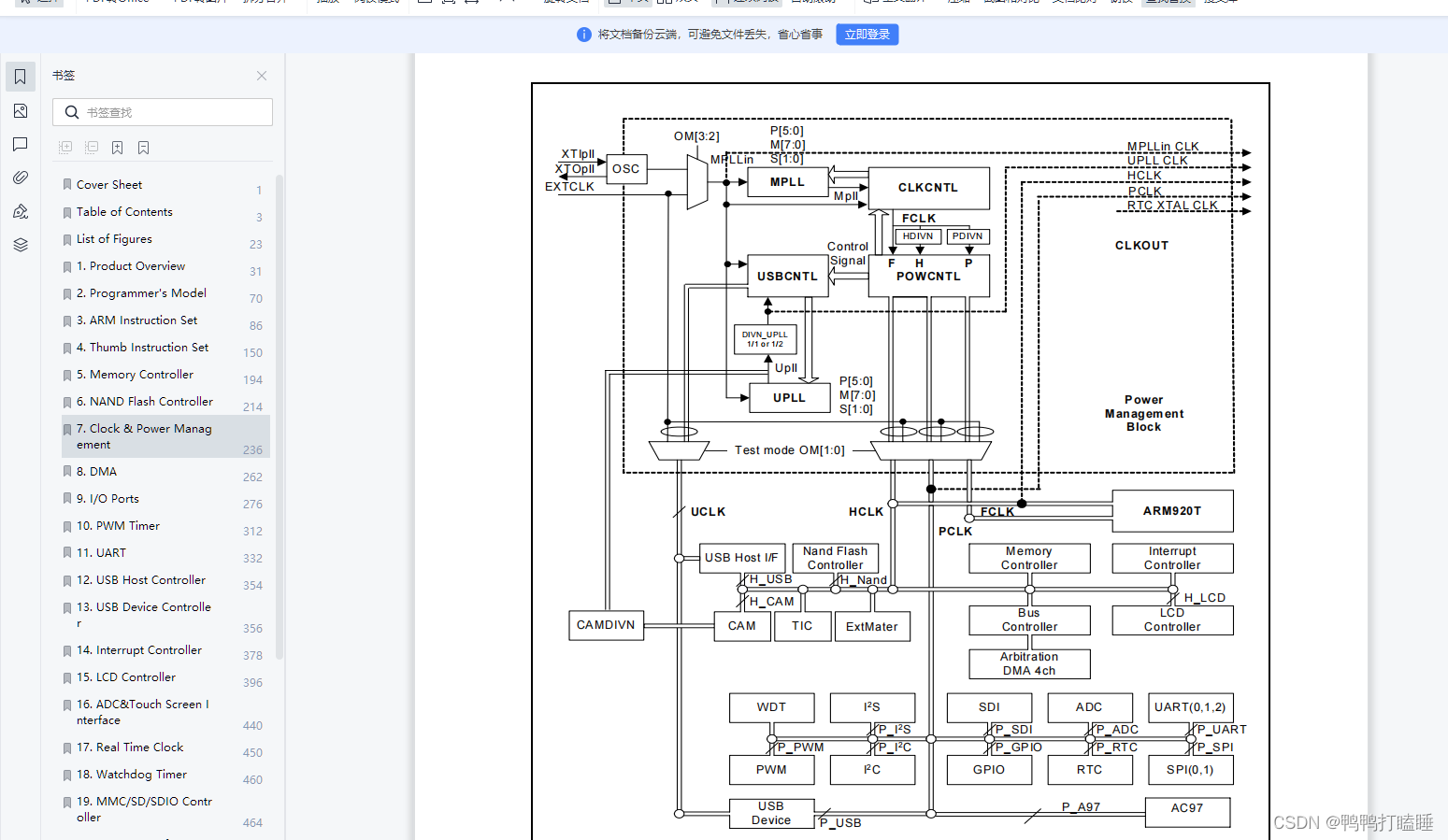This screenshot has height=840, width=1448.
Task: Select 6. NAND Flash Controller bookmark
Action: click(145, 402)
